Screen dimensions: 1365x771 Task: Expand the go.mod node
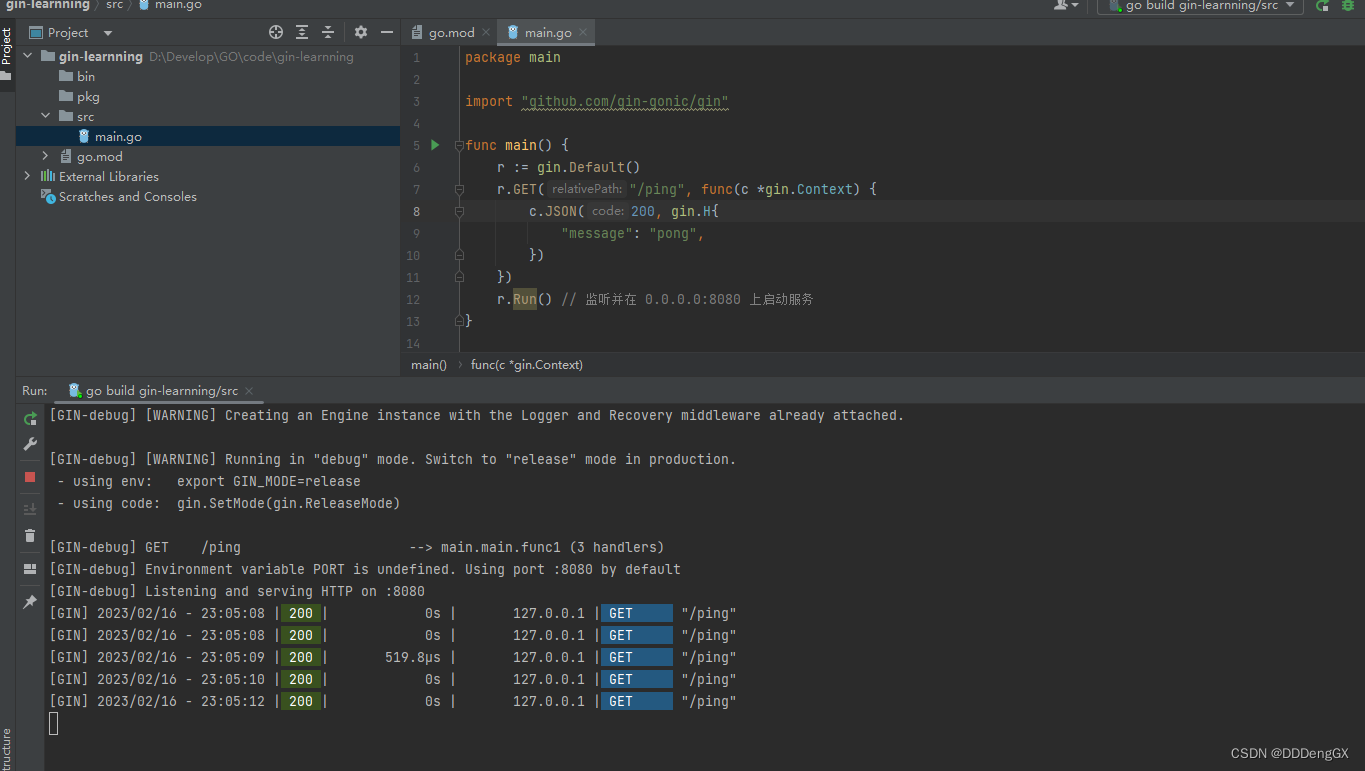tap(45, 157)
